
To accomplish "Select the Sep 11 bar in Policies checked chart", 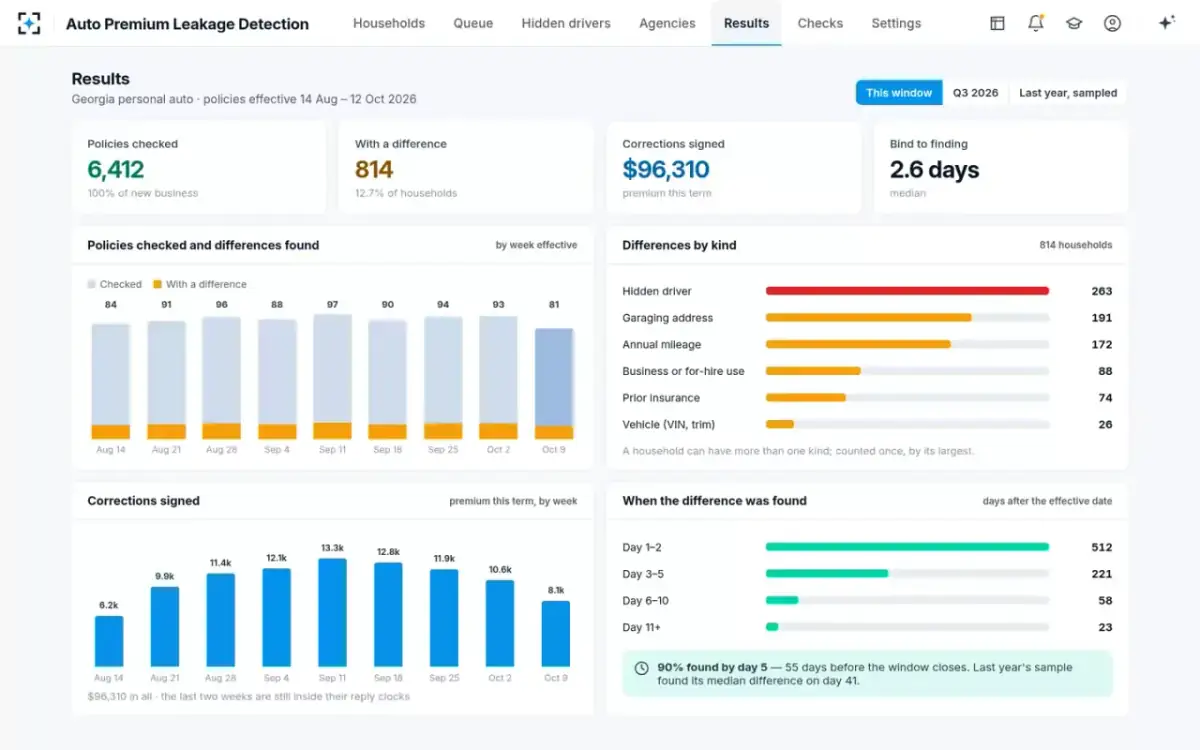I will pos(332,377).
